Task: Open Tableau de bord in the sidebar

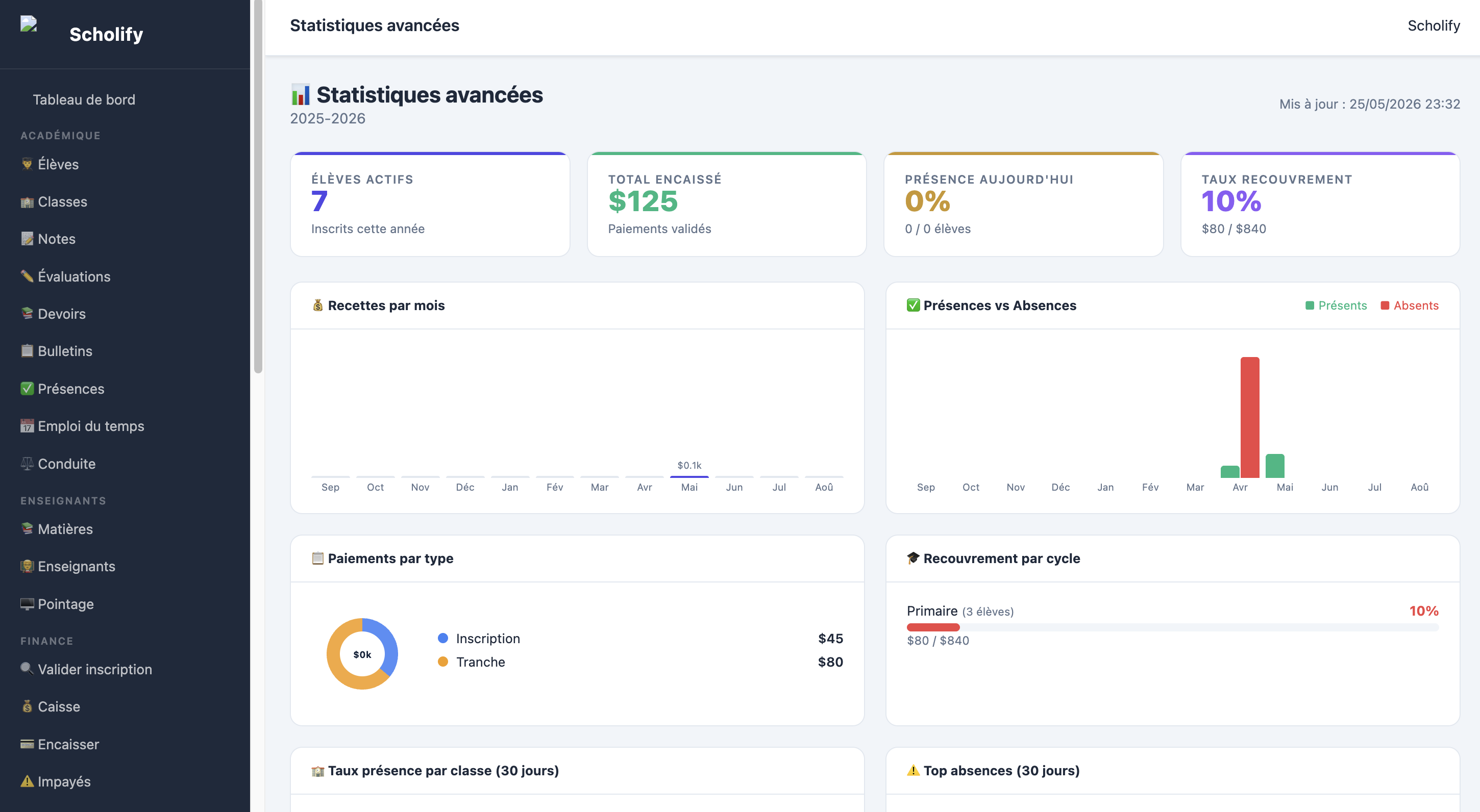Action: 84,99
